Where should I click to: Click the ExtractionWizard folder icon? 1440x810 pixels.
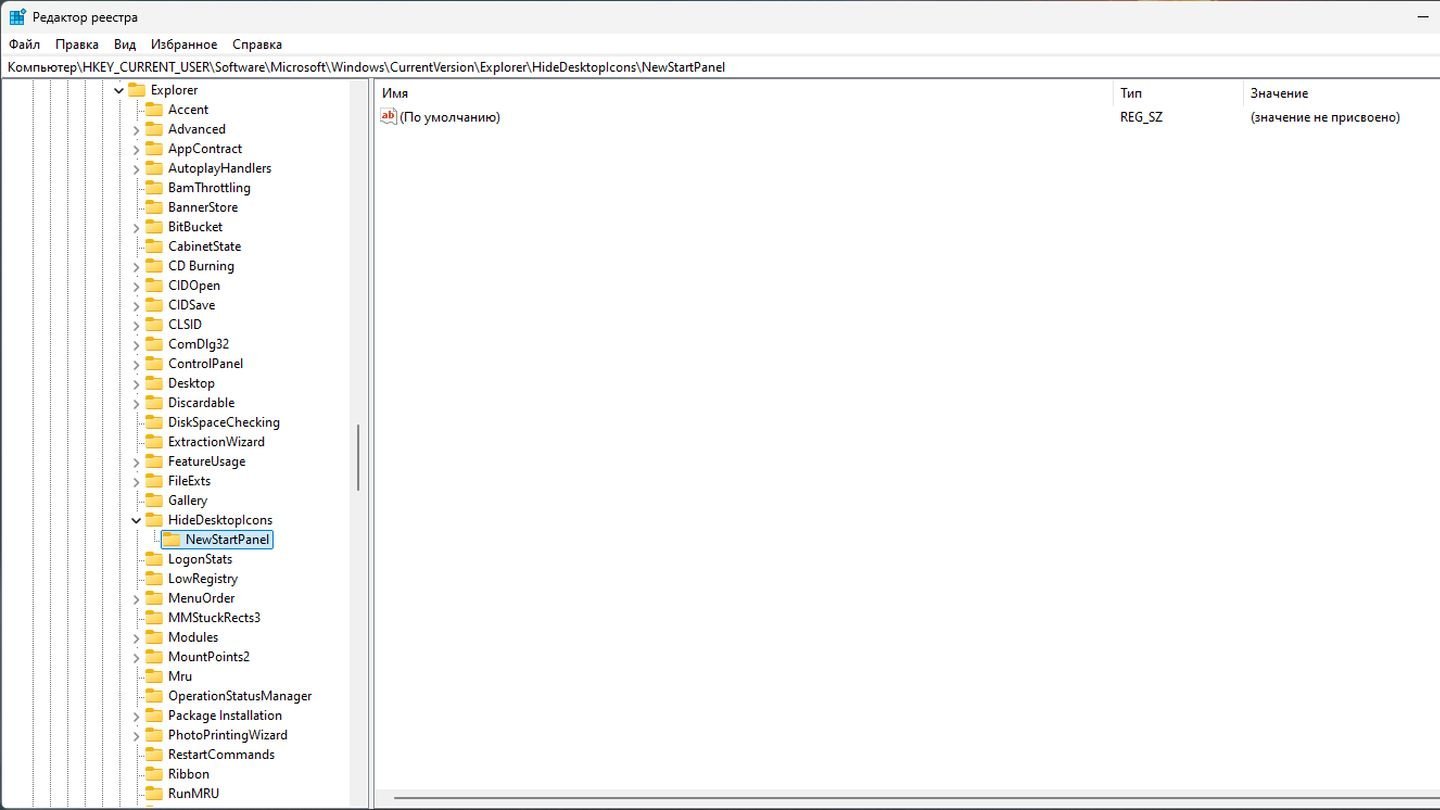[153, 442]
